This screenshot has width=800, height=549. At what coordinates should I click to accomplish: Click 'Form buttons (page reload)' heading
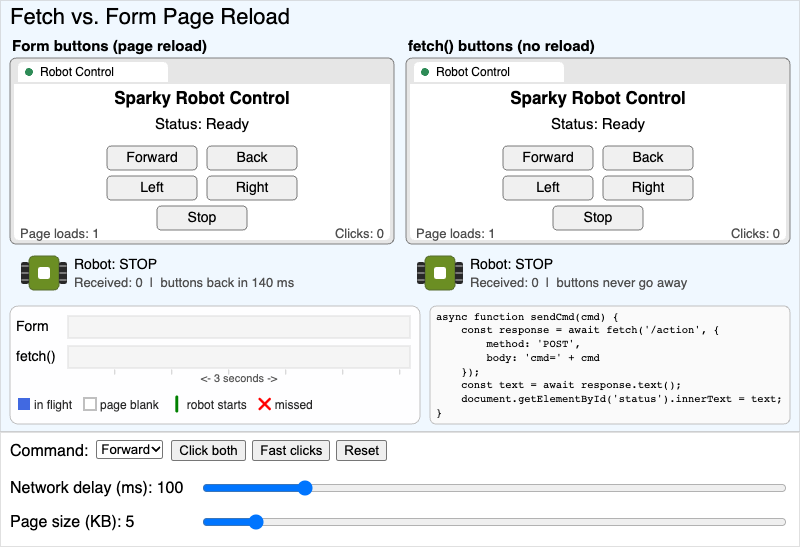pos(109,46)
